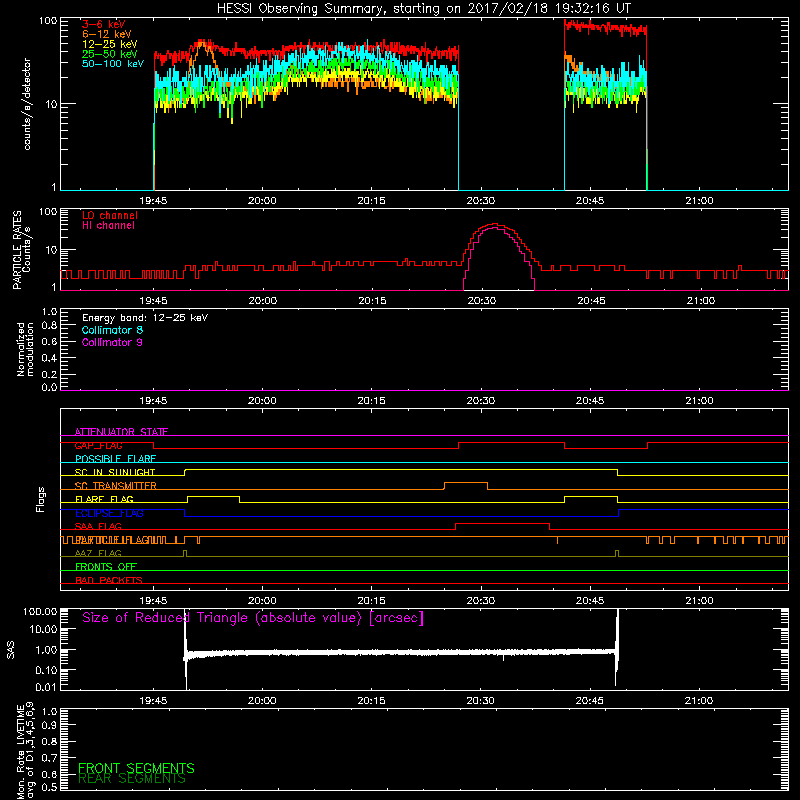This screenshot has width=800, height=800.
Task: Click the ATTENUATOR_STATE flag label
Action: click(x=121, y=432)
